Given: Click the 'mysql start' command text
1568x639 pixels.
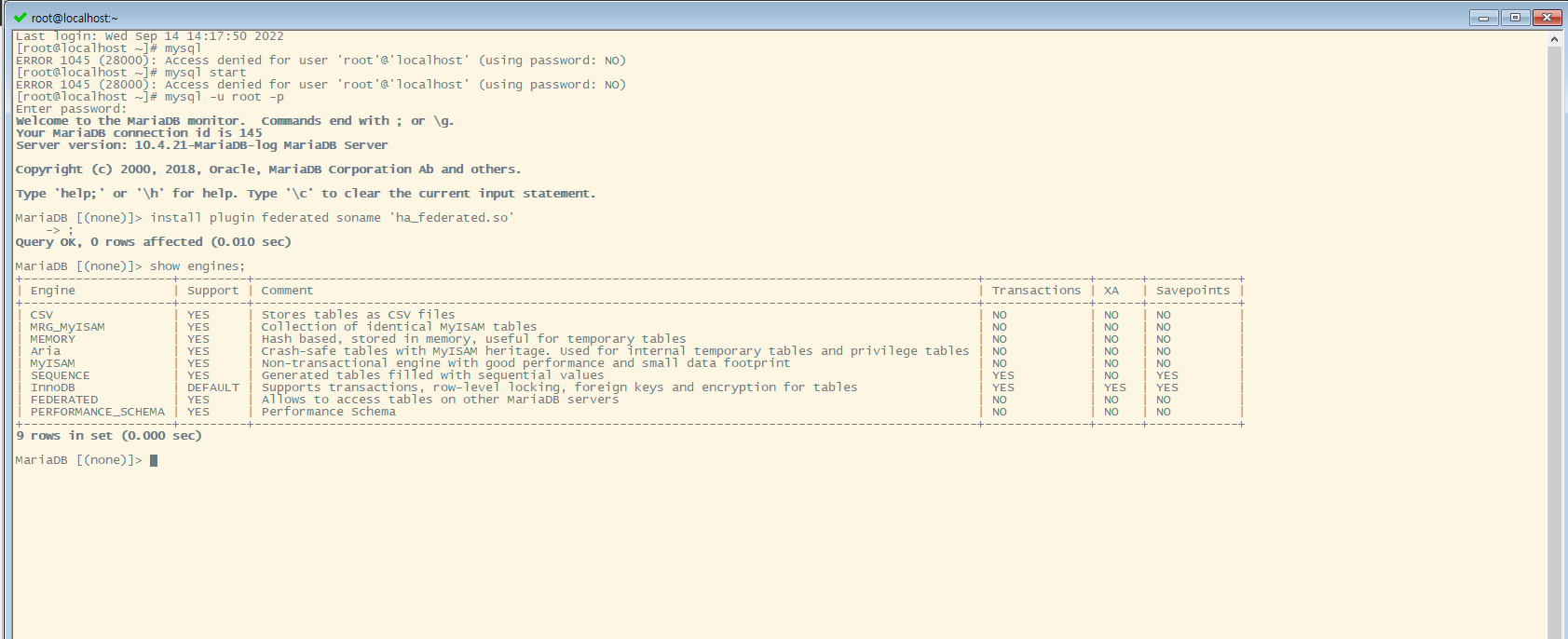Looking at the screenshot, I should 206,73.
